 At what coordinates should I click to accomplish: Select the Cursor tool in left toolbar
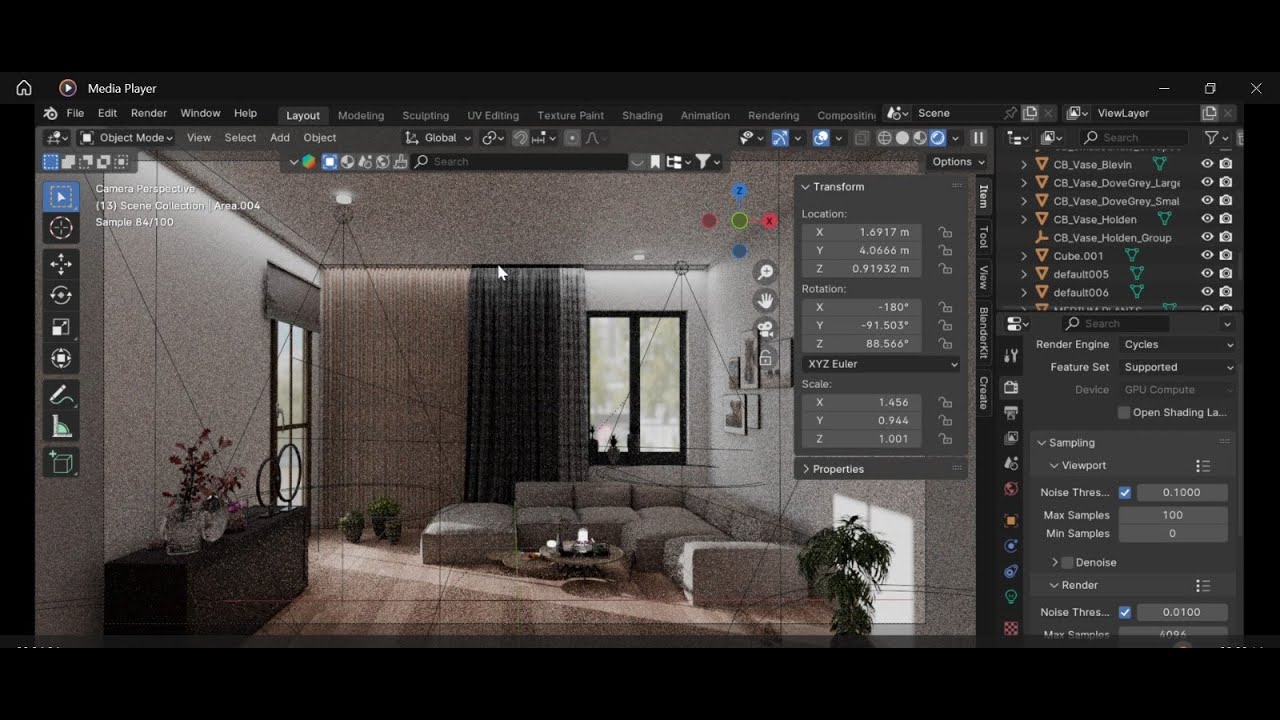(61, 228)
